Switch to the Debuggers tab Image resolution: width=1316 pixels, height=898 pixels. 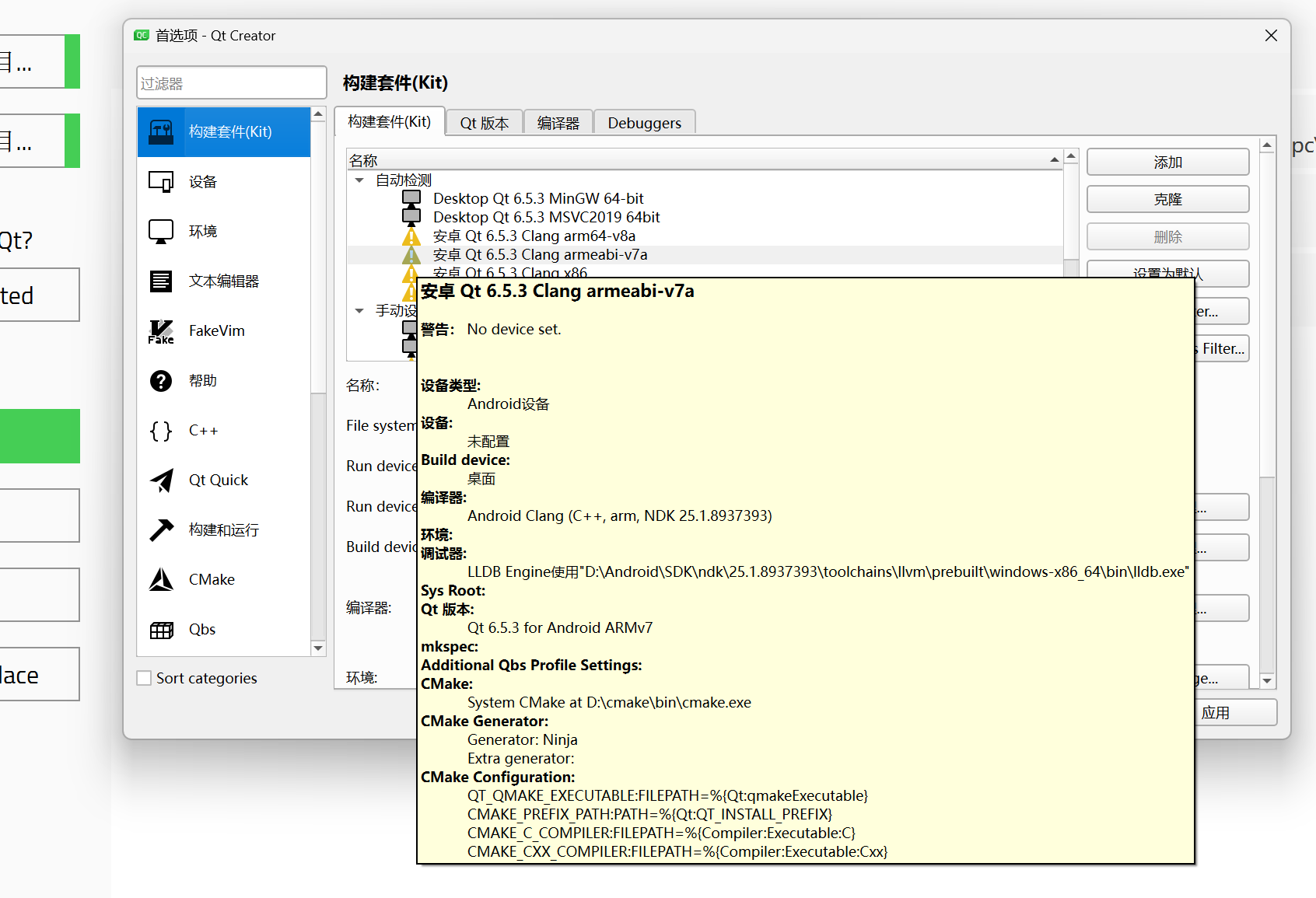pos(644,123)
